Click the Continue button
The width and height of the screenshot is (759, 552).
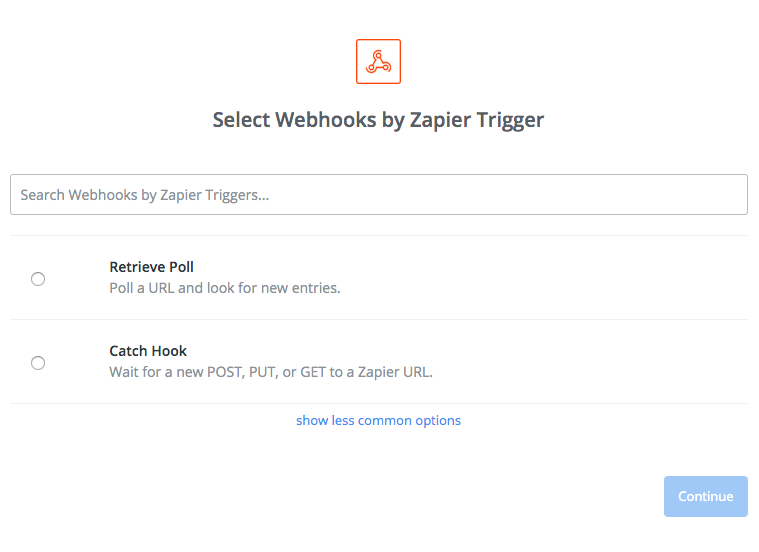[705, 496]
